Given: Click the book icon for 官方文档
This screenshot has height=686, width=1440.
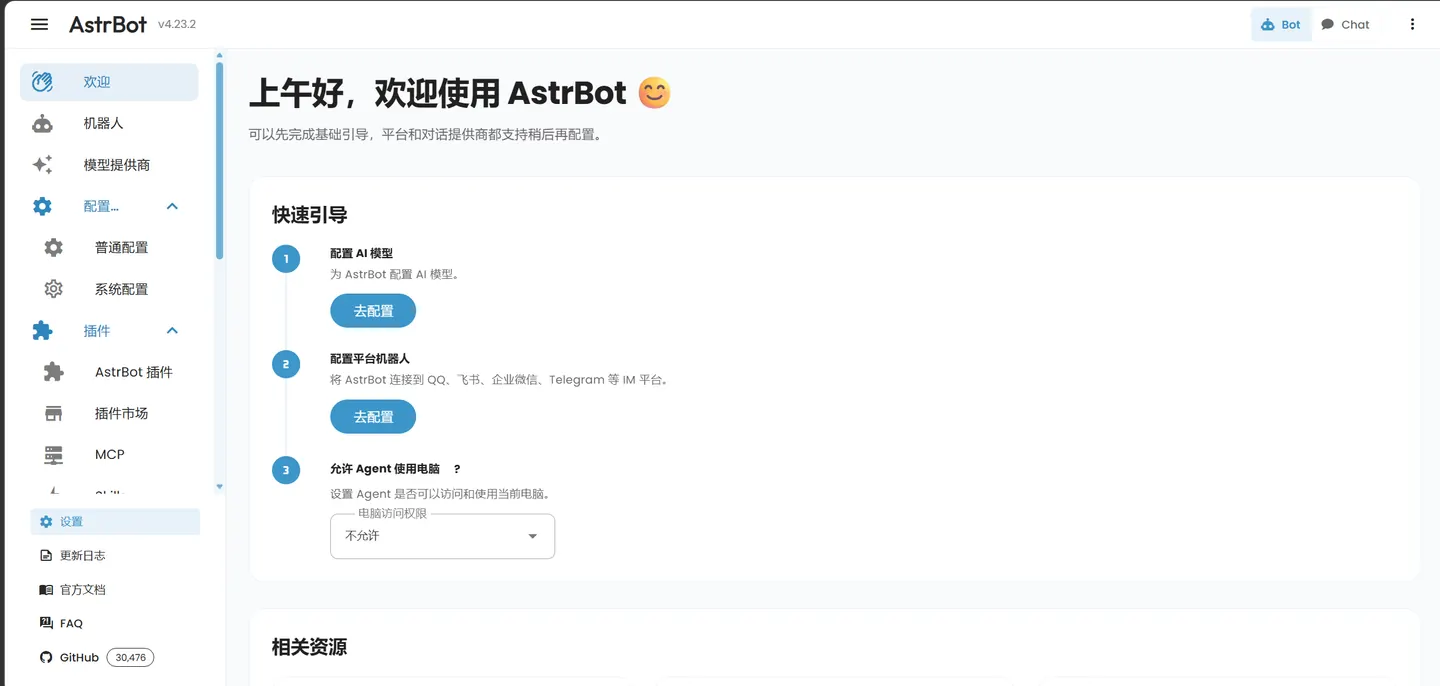Looking at the screenshot, I should (46, 590).
